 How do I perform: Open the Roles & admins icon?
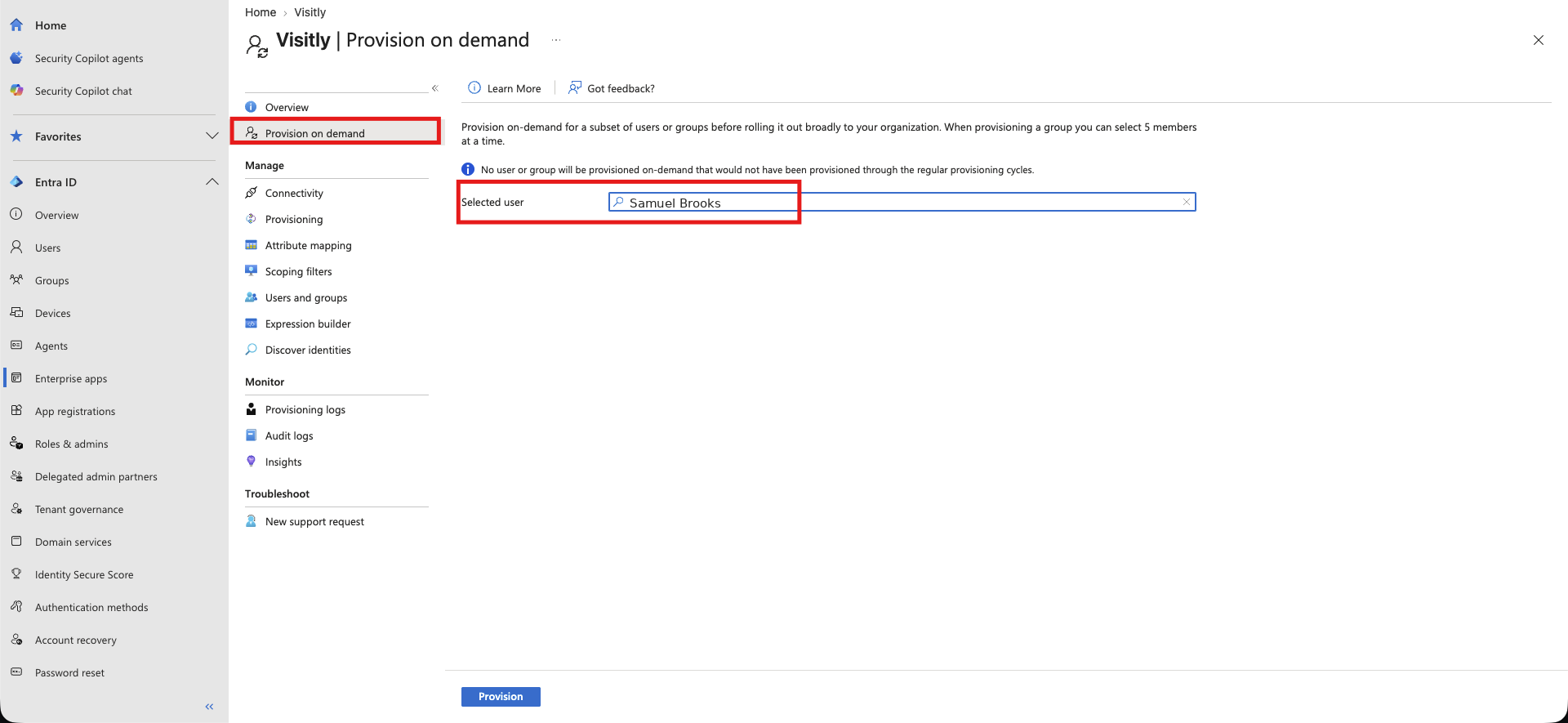click(16, 444)
